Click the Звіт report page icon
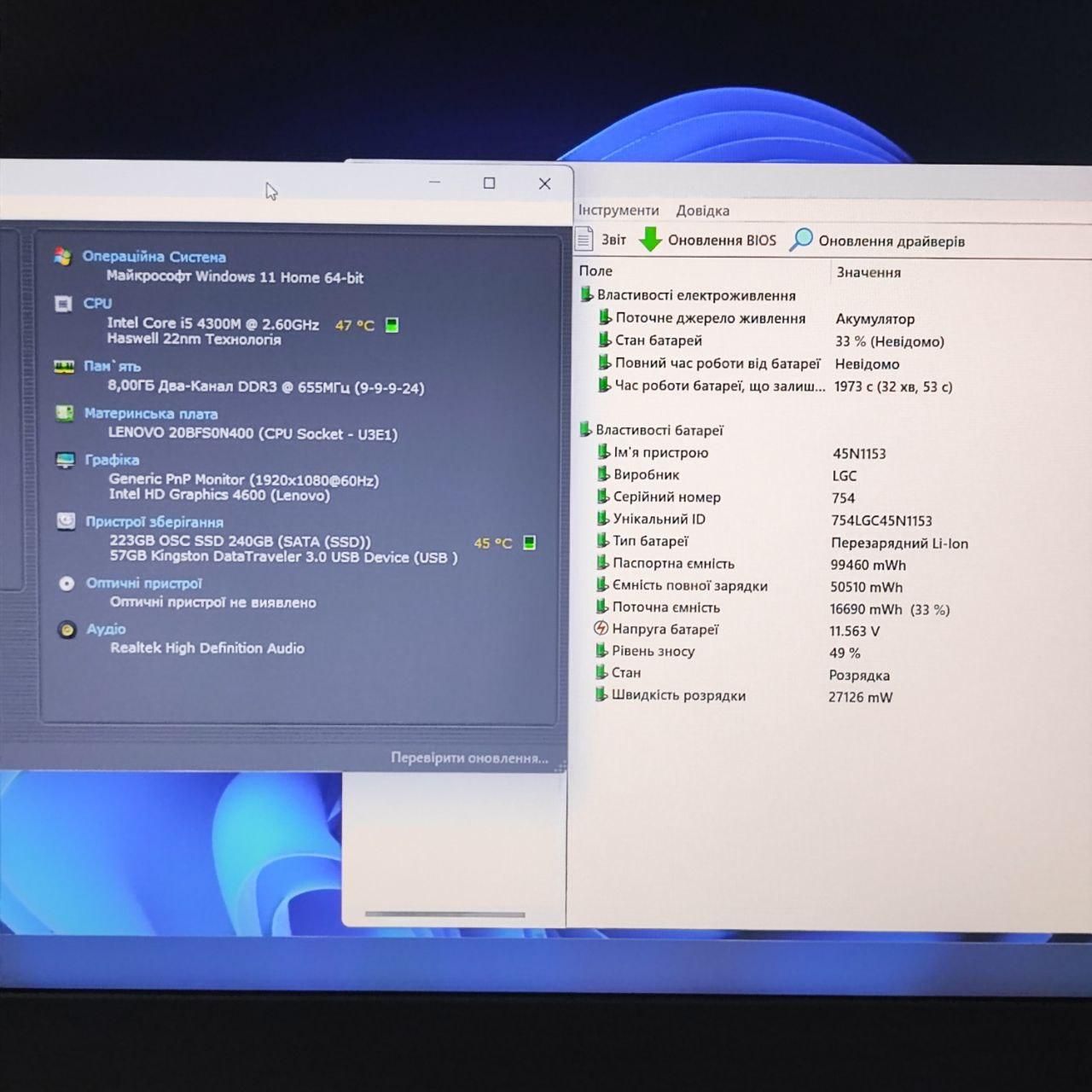 584,239
